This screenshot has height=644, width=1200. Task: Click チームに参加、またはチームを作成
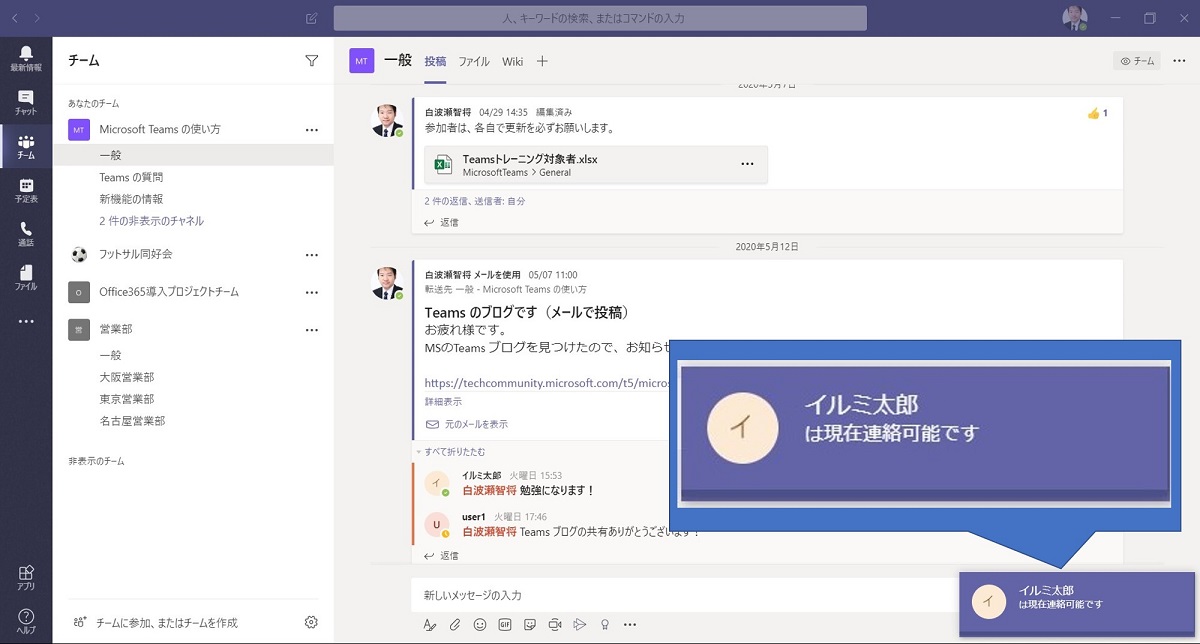[x=155, y=622]
